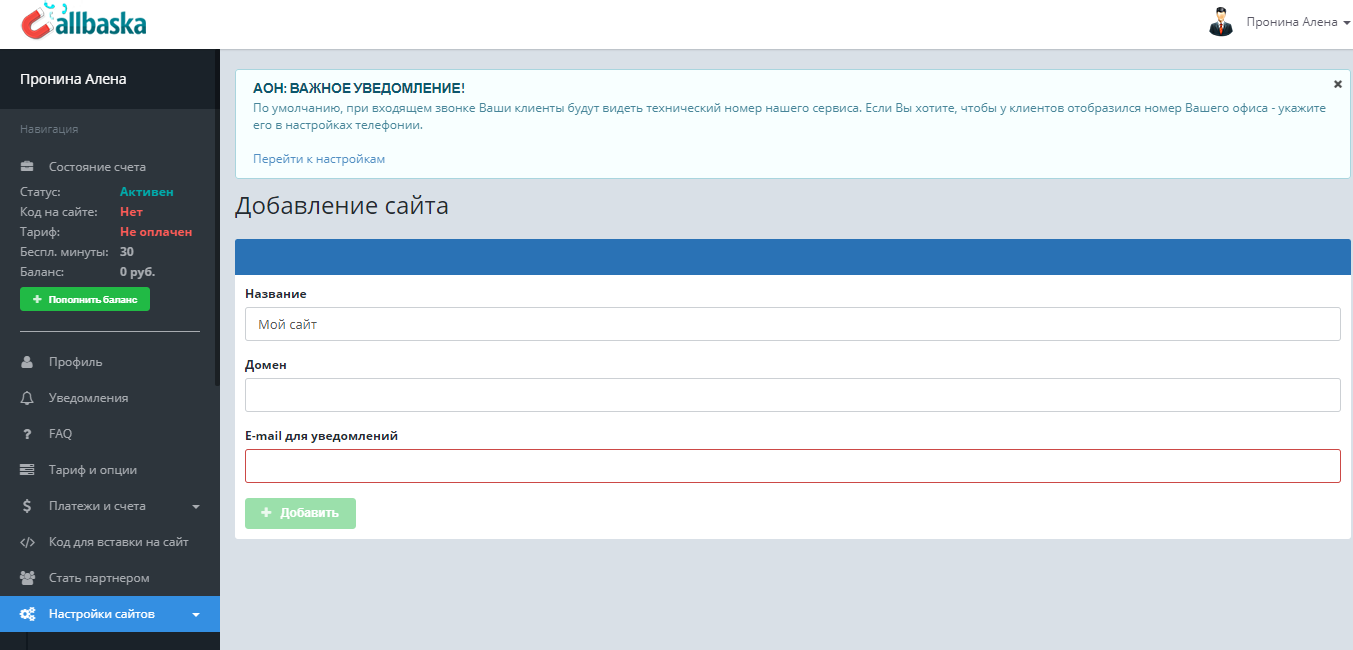Click the briefcase icon beside Состояние счета

[28, 167]
